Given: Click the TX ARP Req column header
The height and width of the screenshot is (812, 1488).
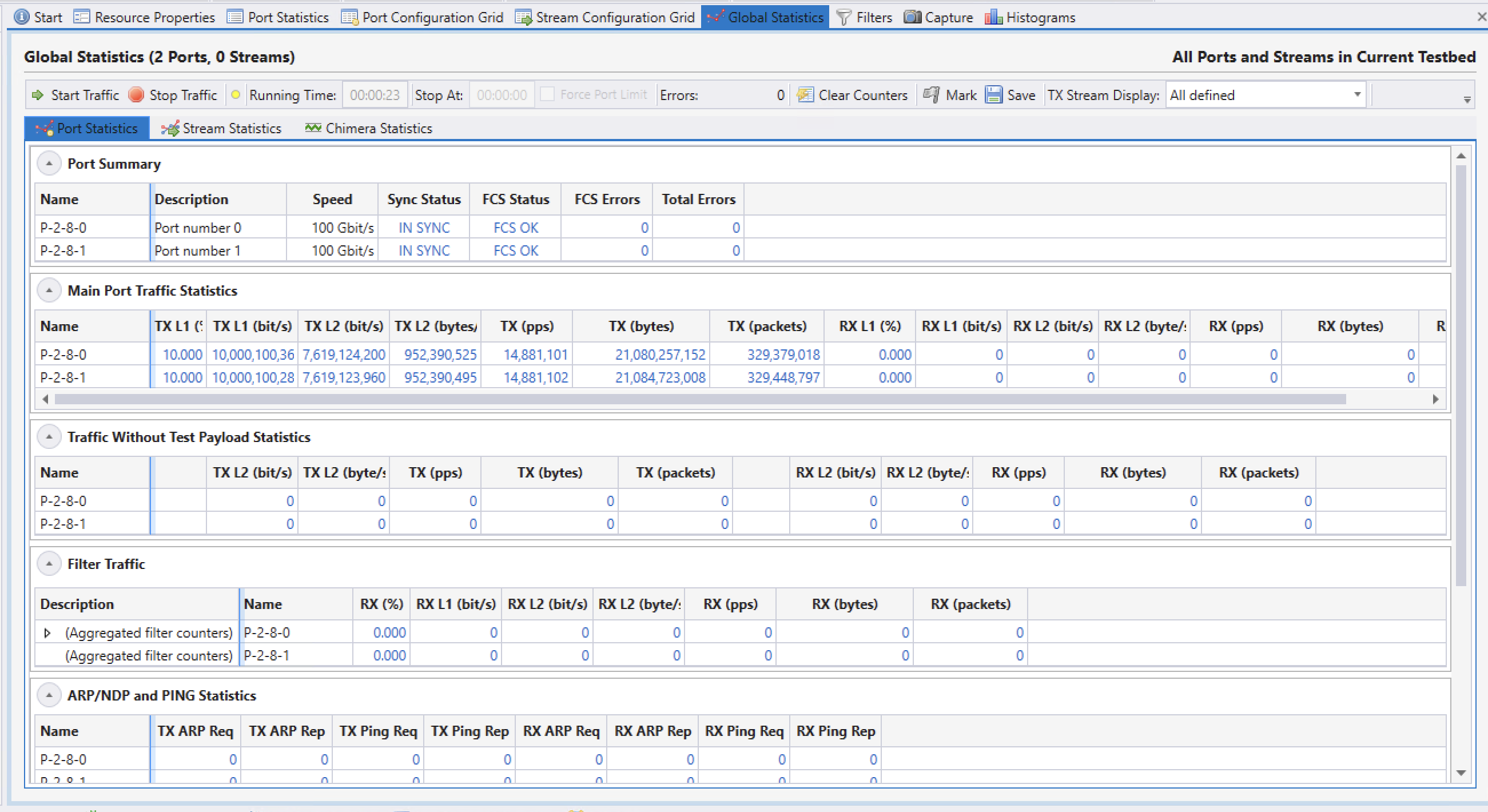Looking at the screenshot, I should 195,731.
